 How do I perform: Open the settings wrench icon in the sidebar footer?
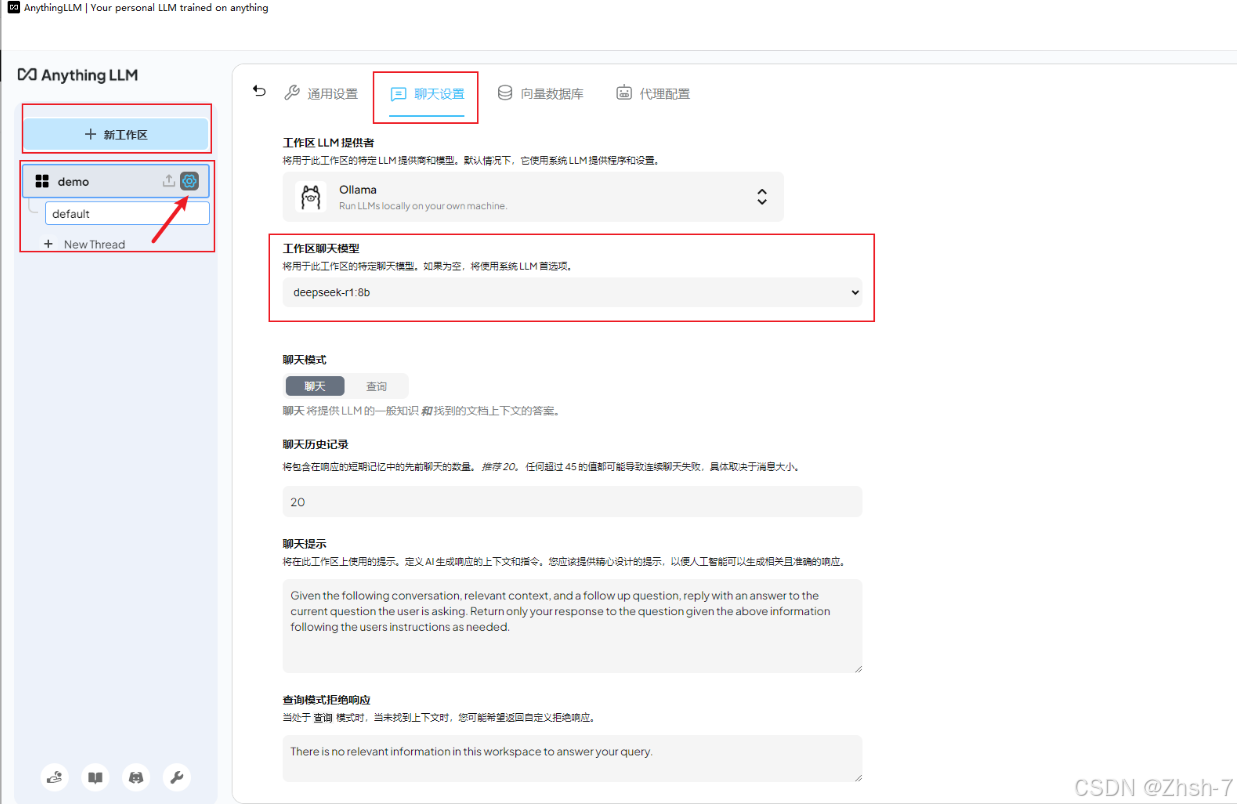click(x=176, y=776)
